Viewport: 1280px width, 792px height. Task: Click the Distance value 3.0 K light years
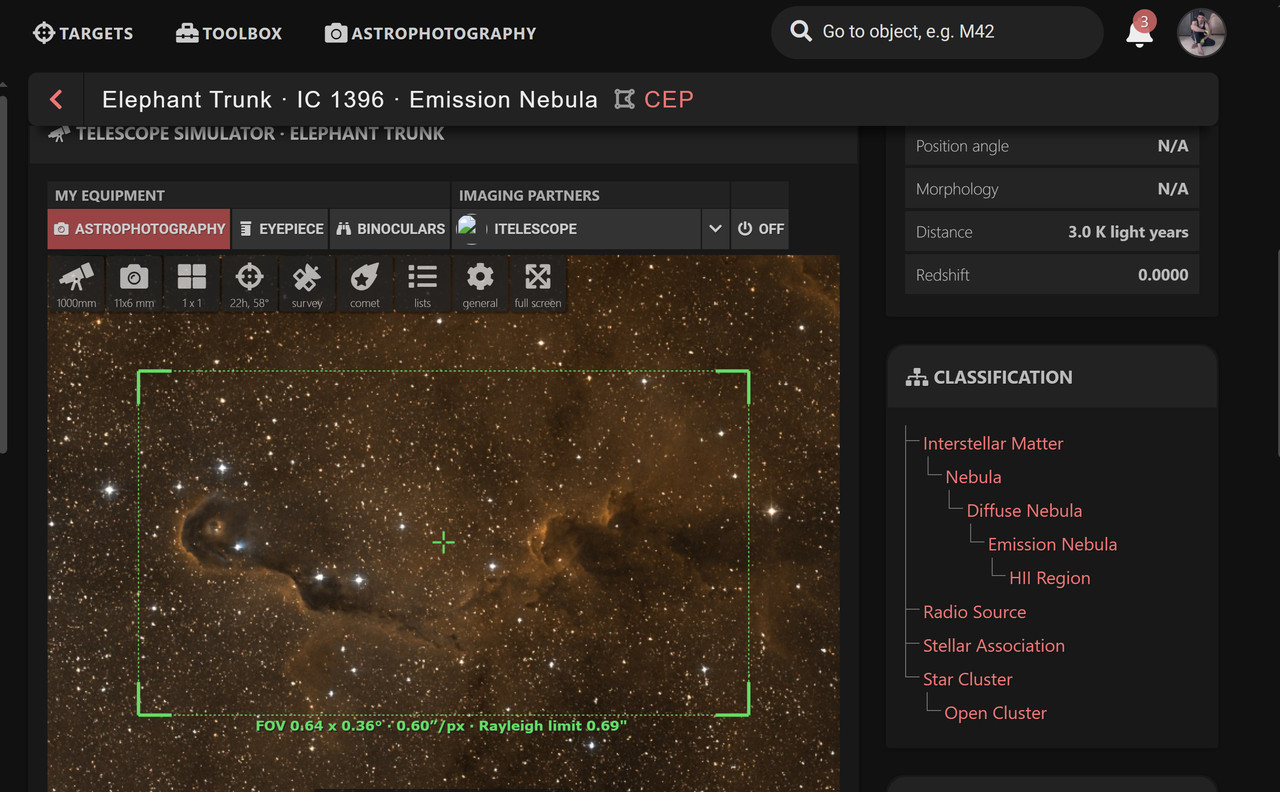(1128, 232)
